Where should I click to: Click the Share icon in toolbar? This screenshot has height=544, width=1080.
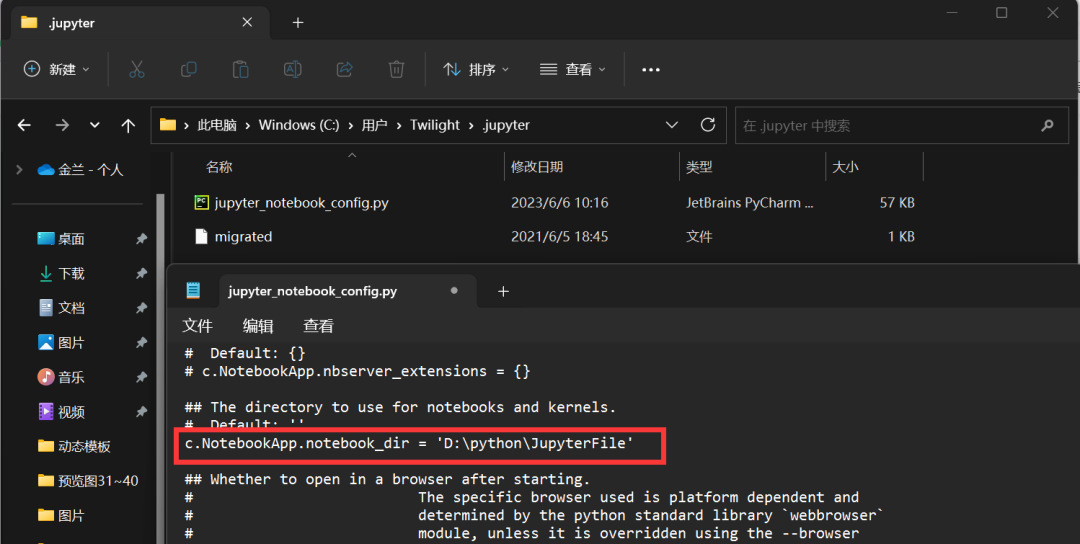(344, 70)
